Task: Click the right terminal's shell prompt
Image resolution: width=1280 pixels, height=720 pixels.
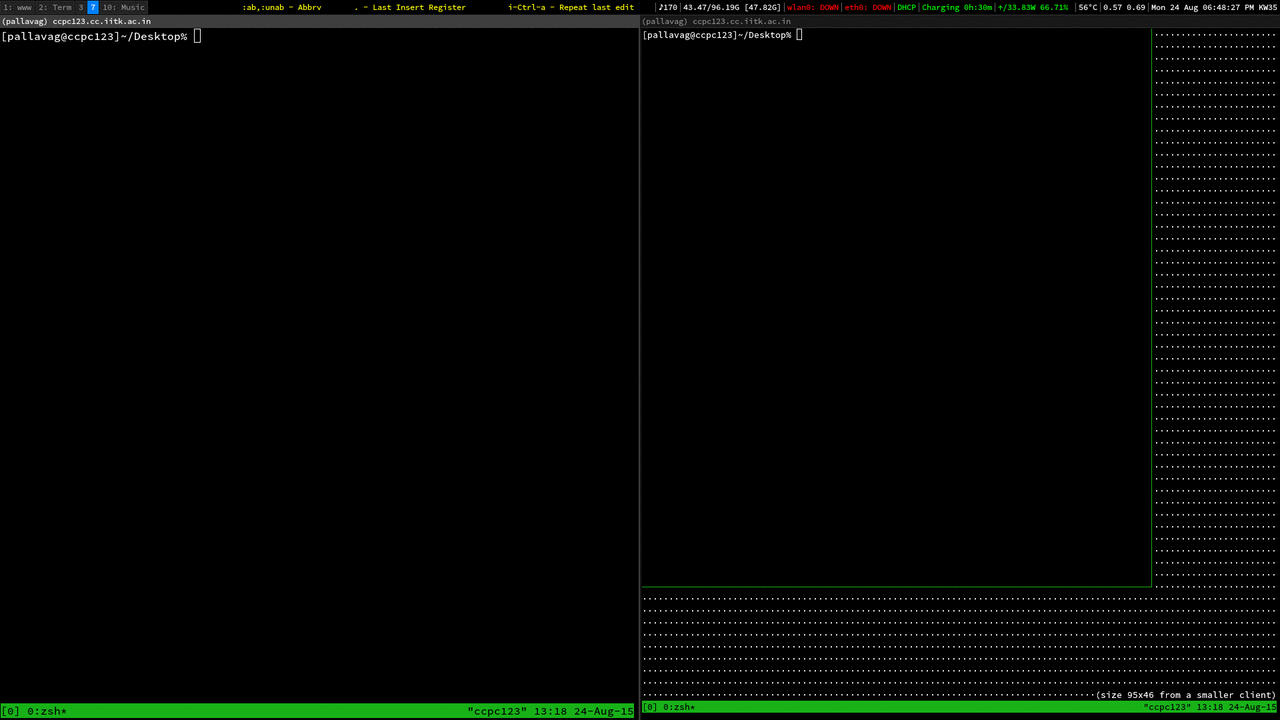Action: point(717,35)
